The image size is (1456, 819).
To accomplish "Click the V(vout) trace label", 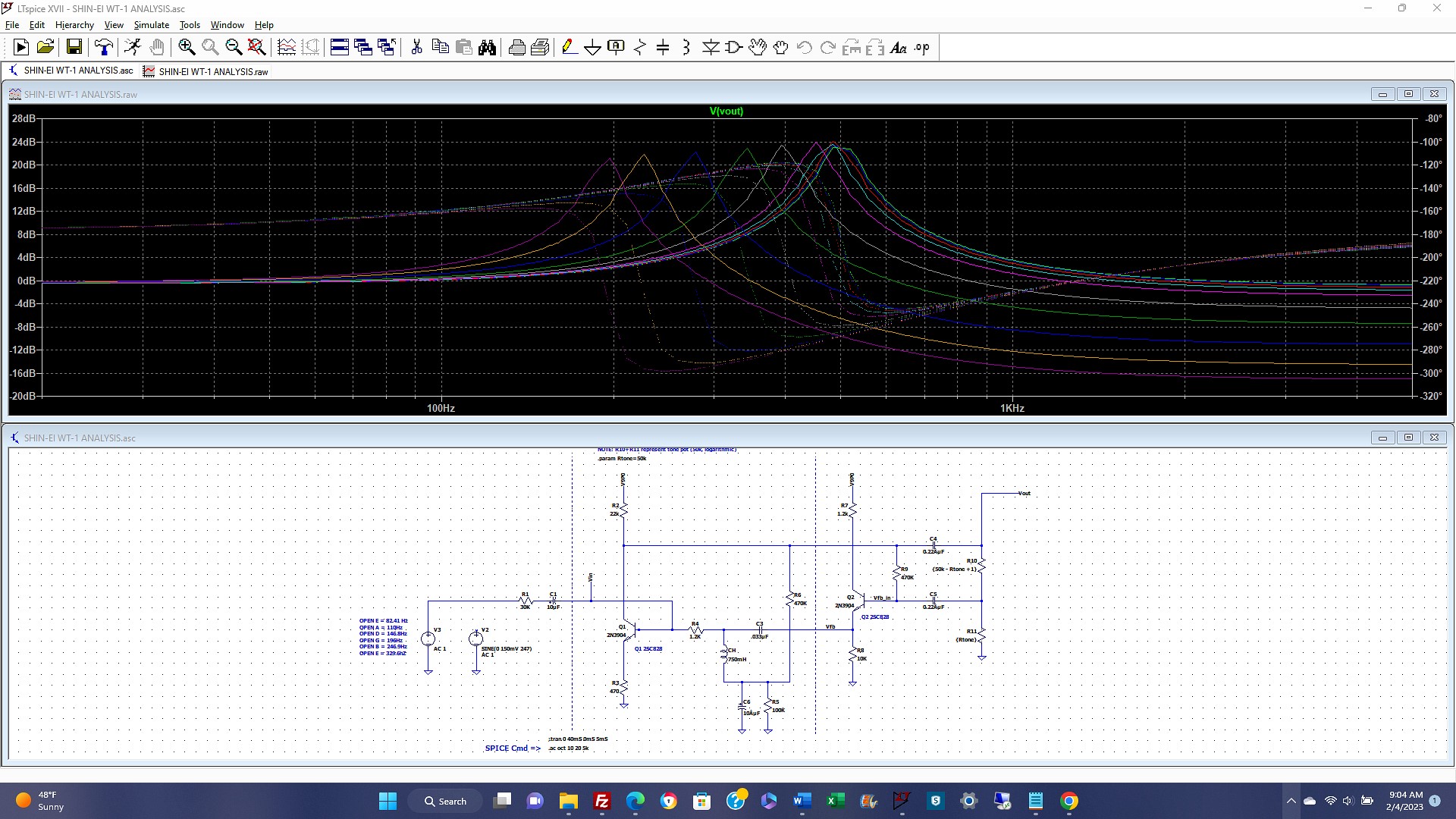I will 726,111.
